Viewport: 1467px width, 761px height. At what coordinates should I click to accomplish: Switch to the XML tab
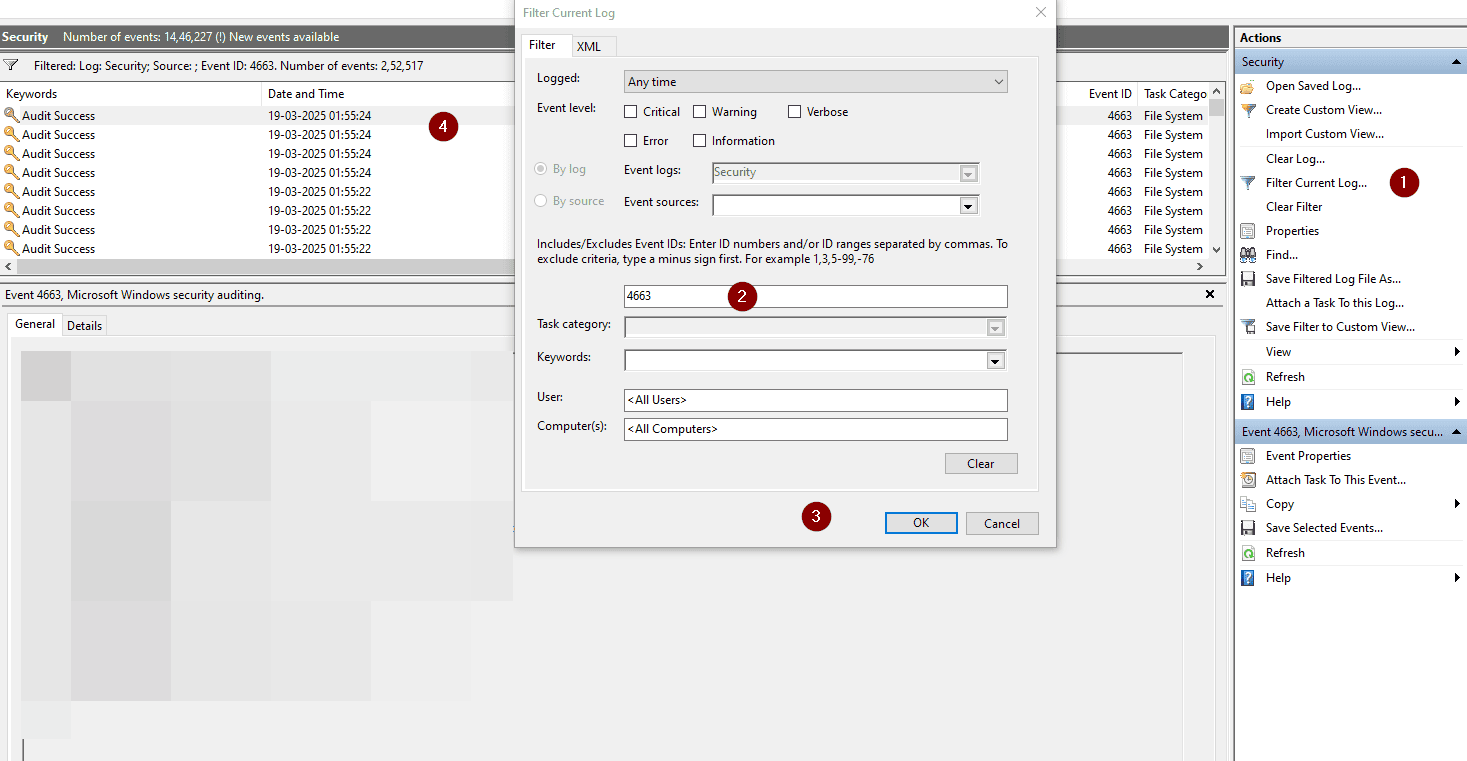click(x=589, y=47)
